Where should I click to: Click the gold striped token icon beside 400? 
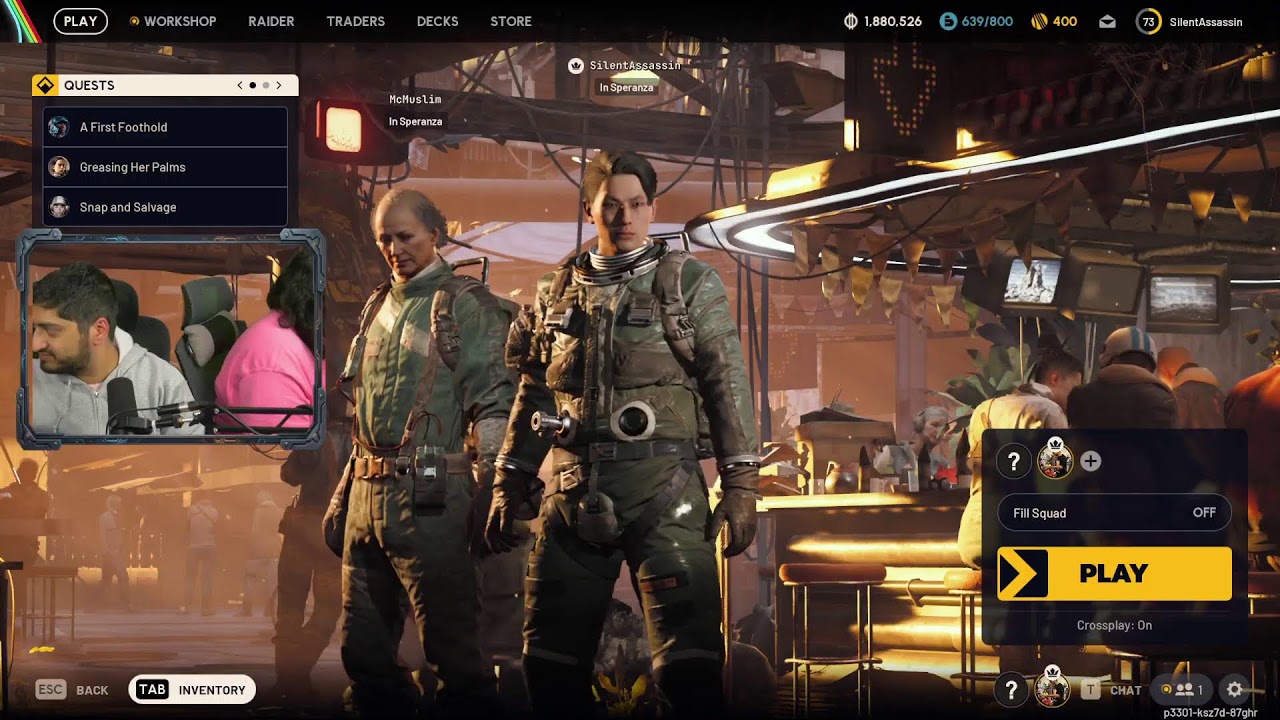click(x=1038, y=21)
